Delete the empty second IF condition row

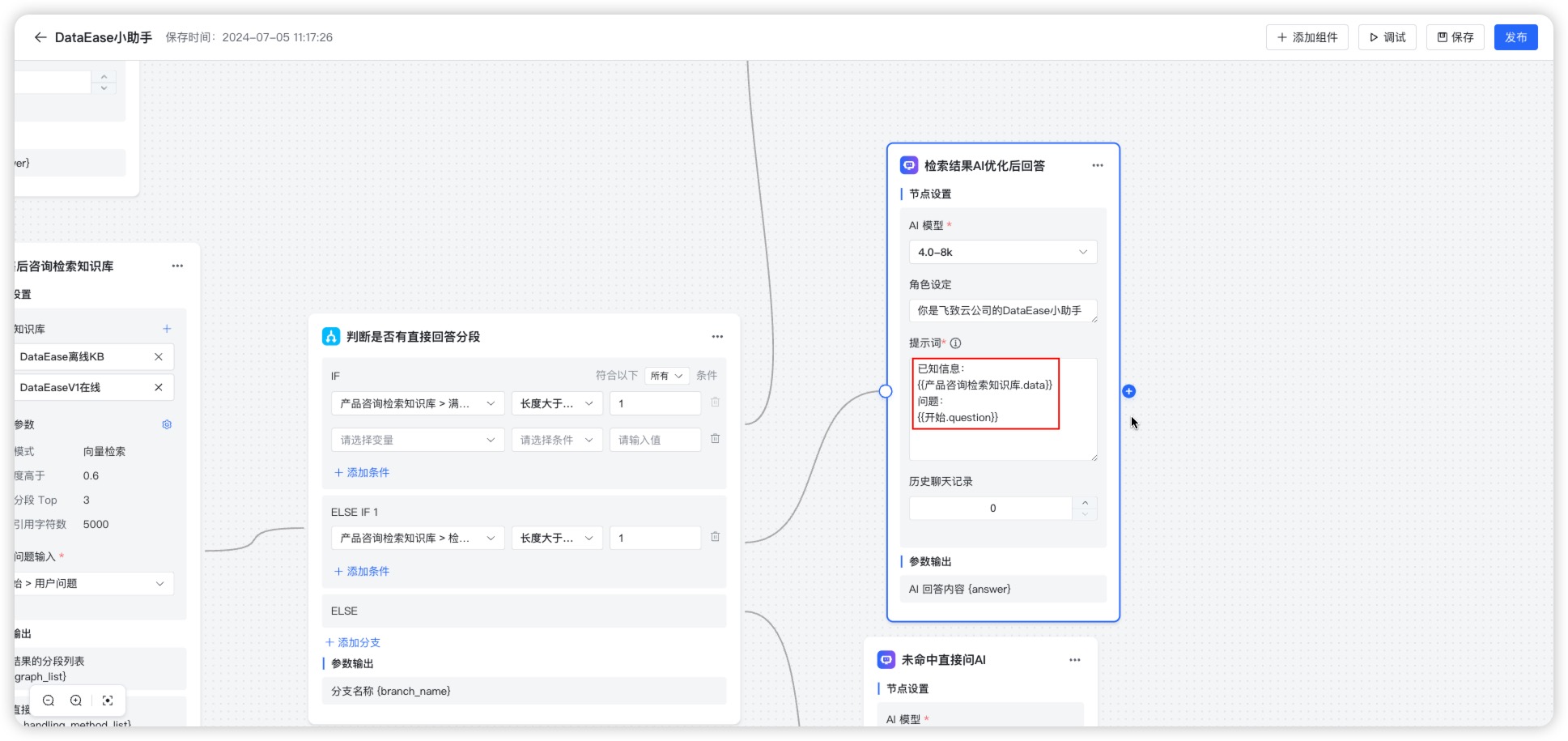click(x=715, y=438)
